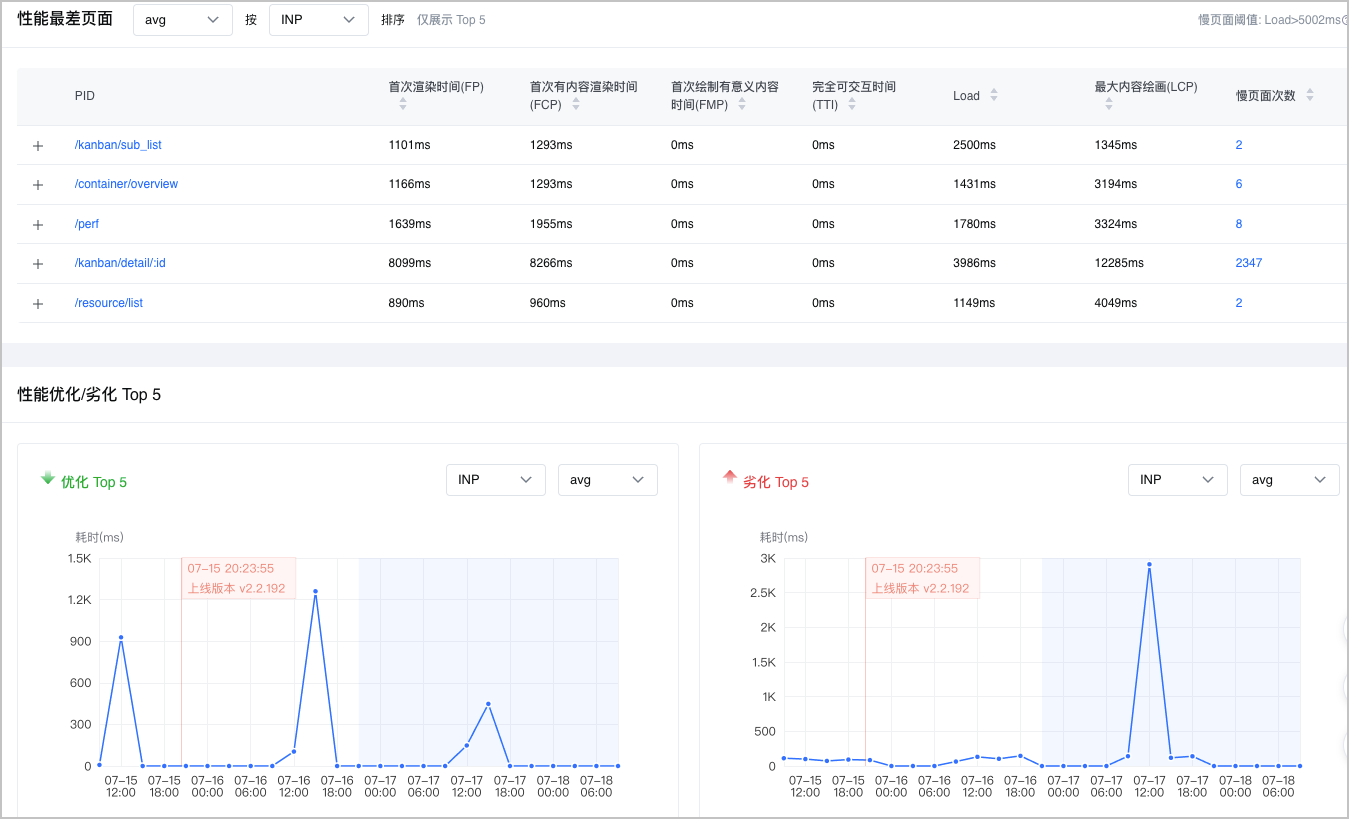Click the PID column header

click(85, 96)
